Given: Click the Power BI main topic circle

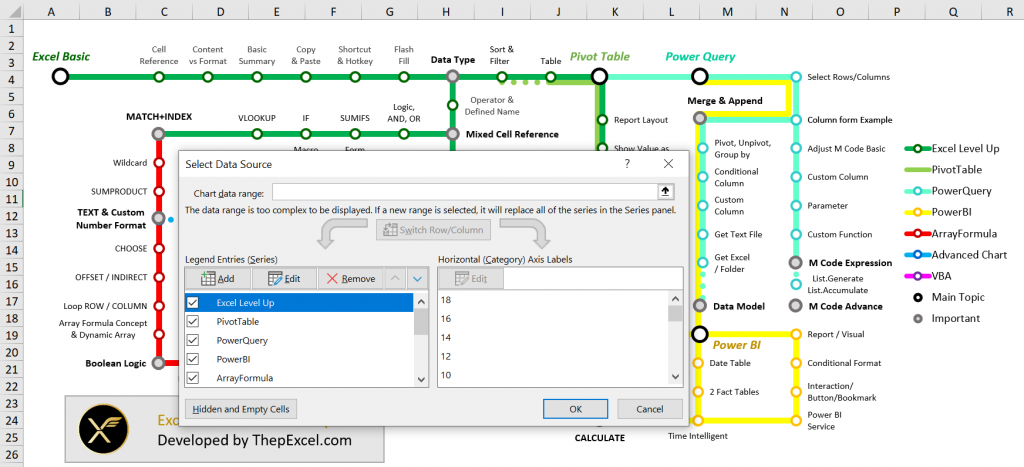Looking at the screenshot, I should tap(699, 334).
